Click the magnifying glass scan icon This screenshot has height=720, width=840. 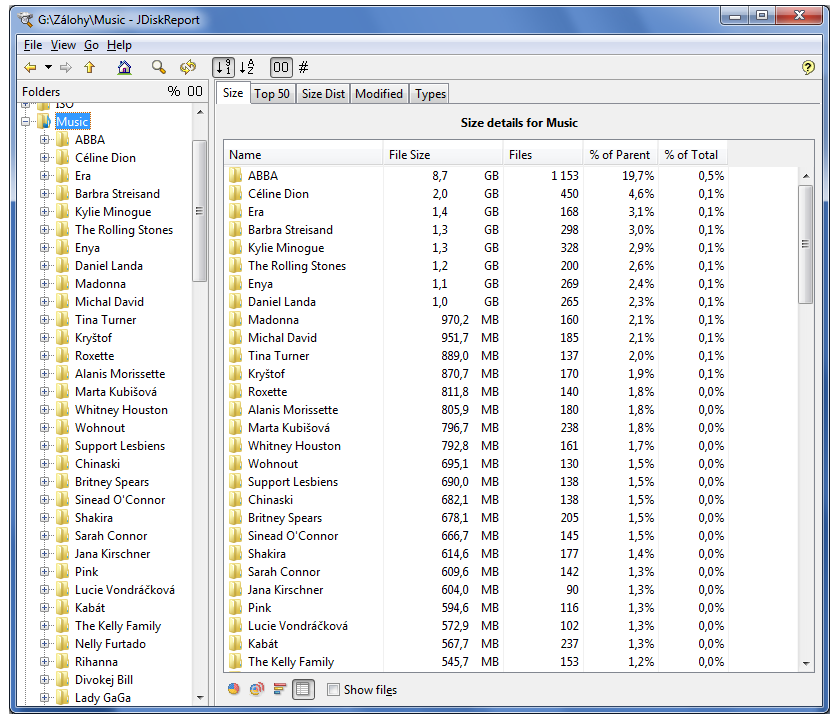(158, 68)
